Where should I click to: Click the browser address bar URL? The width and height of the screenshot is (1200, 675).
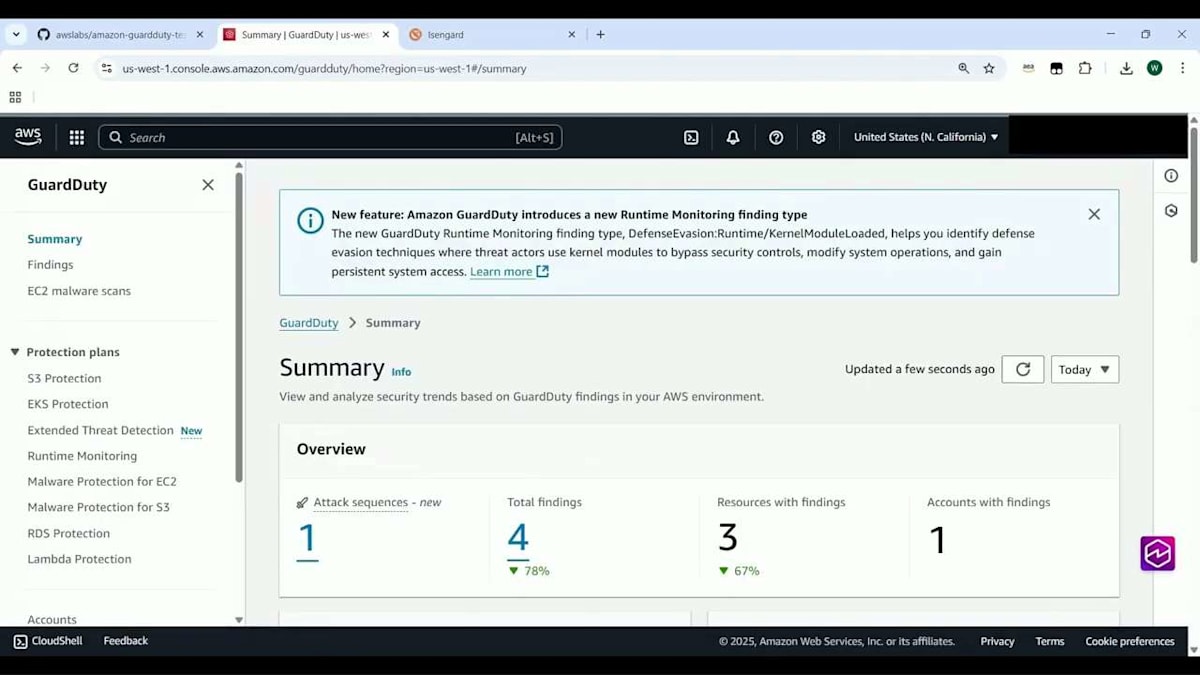[x=324, y=68]
